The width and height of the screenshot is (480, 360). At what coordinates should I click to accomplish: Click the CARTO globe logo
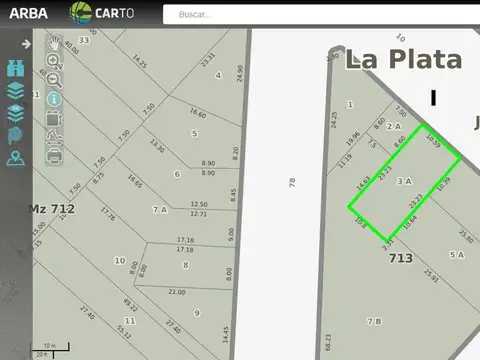point(102,13)
